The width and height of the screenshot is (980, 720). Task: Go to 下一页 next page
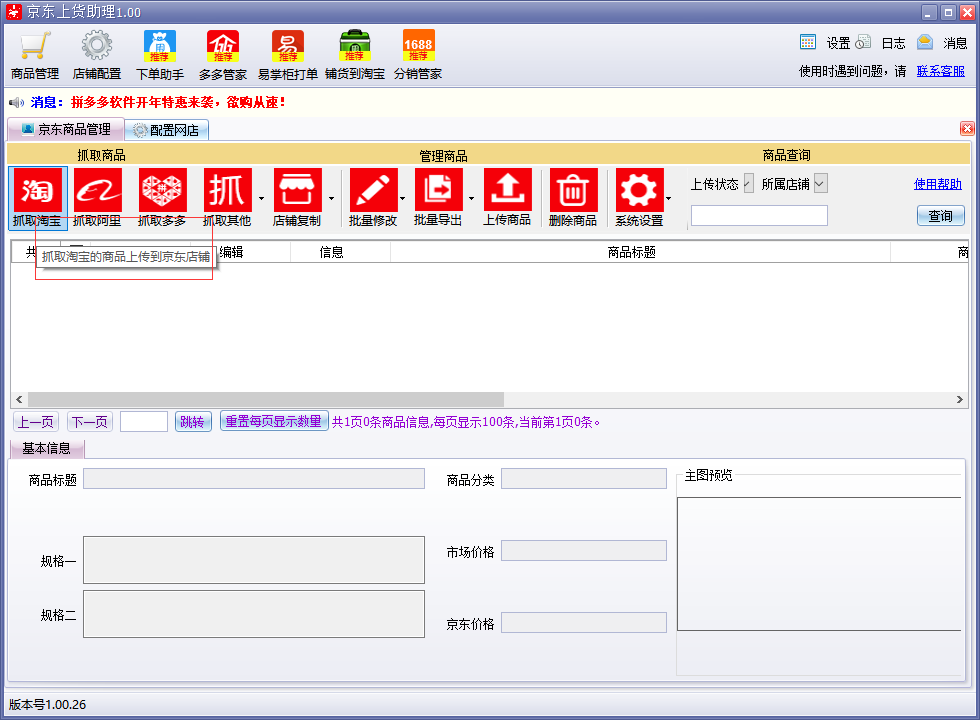coord(89,422)
